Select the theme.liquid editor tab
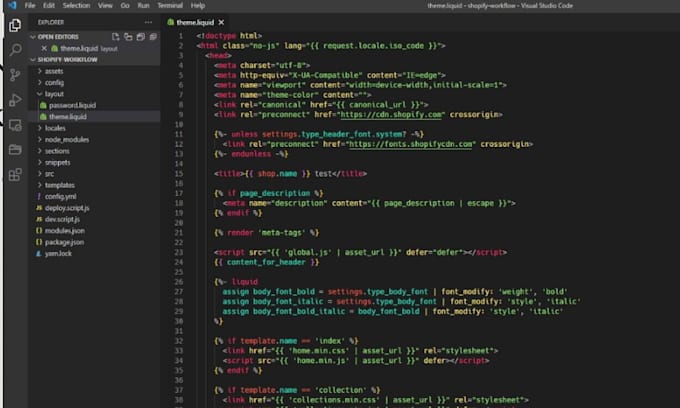The height and width of the screenshot is (408, 680). pos(195,22)
